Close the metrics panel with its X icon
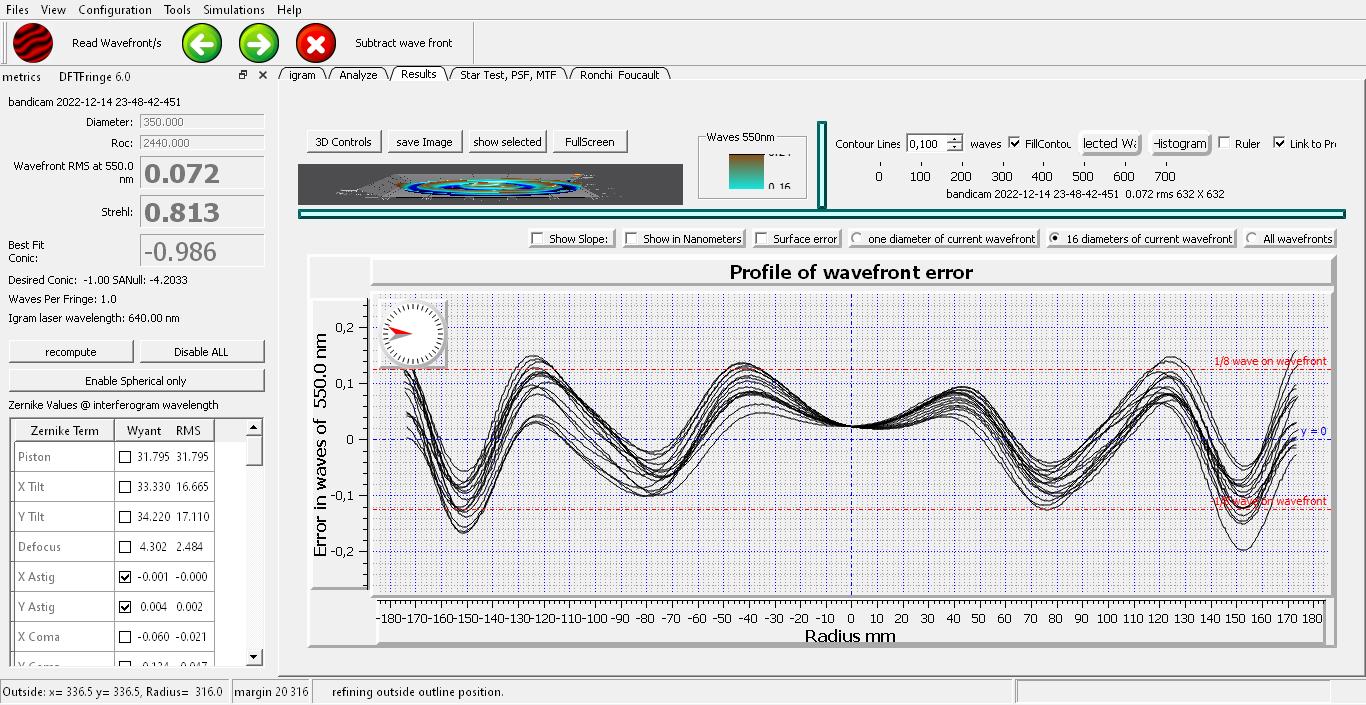 coord(263,75)
